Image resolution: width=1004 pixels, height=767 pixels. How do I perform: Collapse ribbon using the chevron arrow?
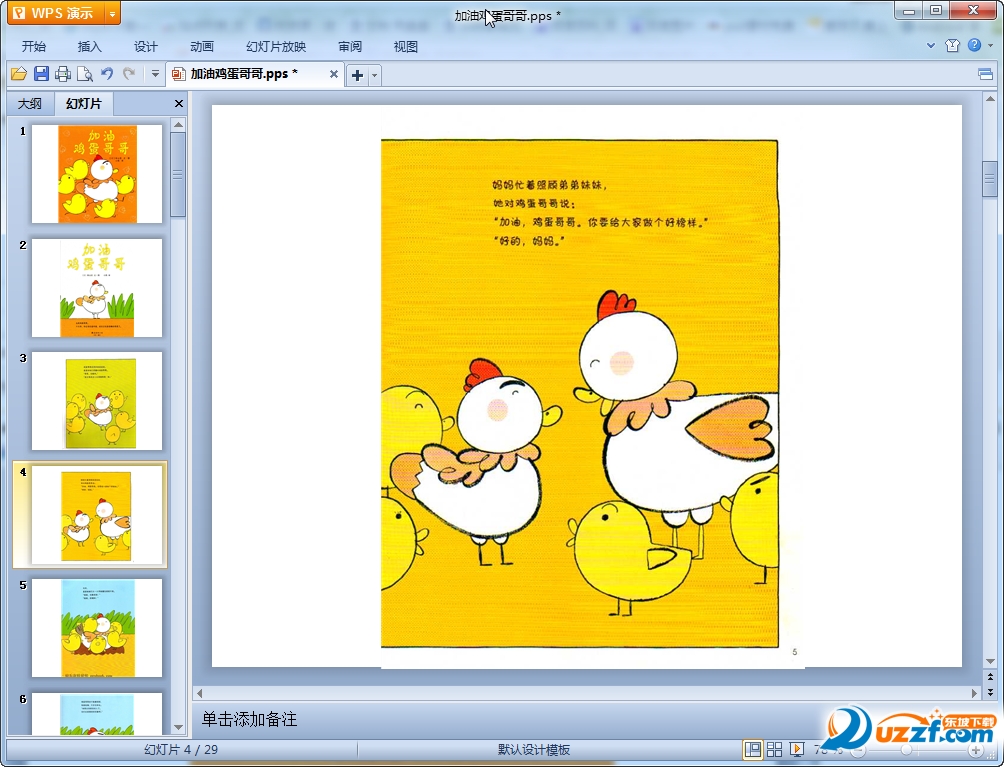(x=931, y=45)
